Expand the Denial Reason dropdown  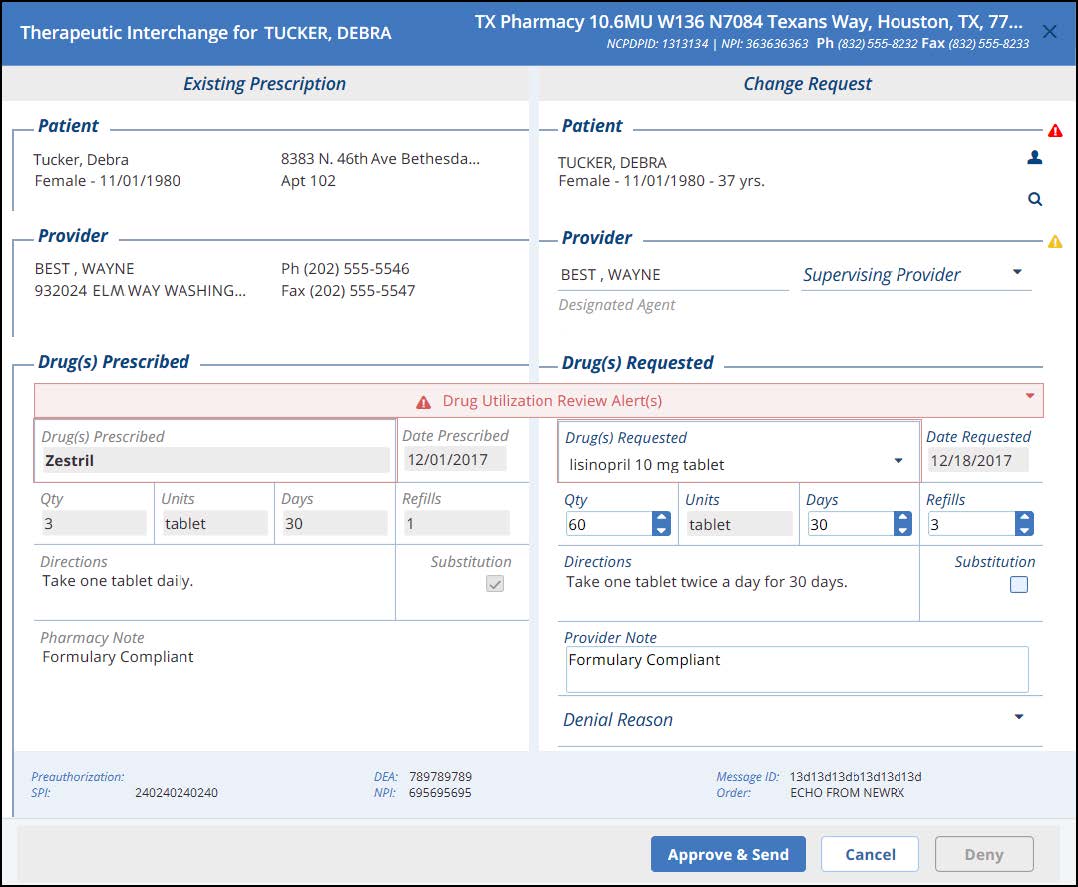pyautogui.click(x=1018, y=717)
